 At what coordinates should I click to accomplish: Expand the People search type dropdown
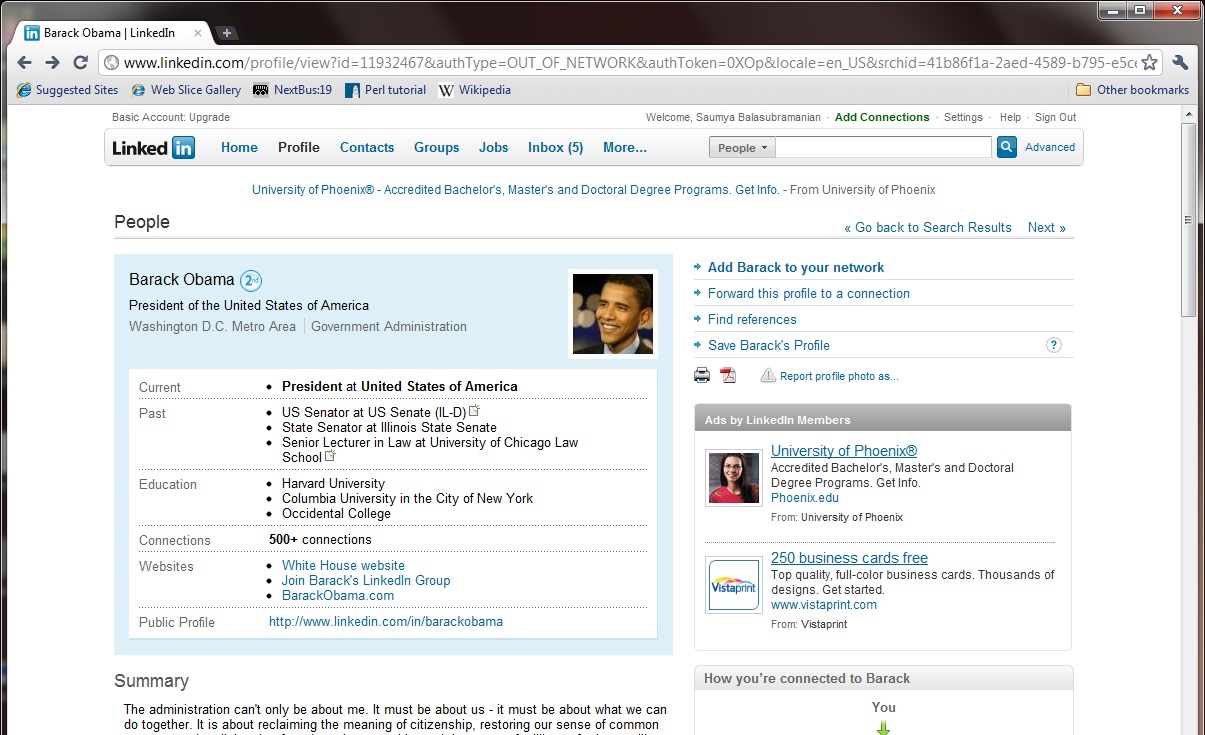pos(742,148)
